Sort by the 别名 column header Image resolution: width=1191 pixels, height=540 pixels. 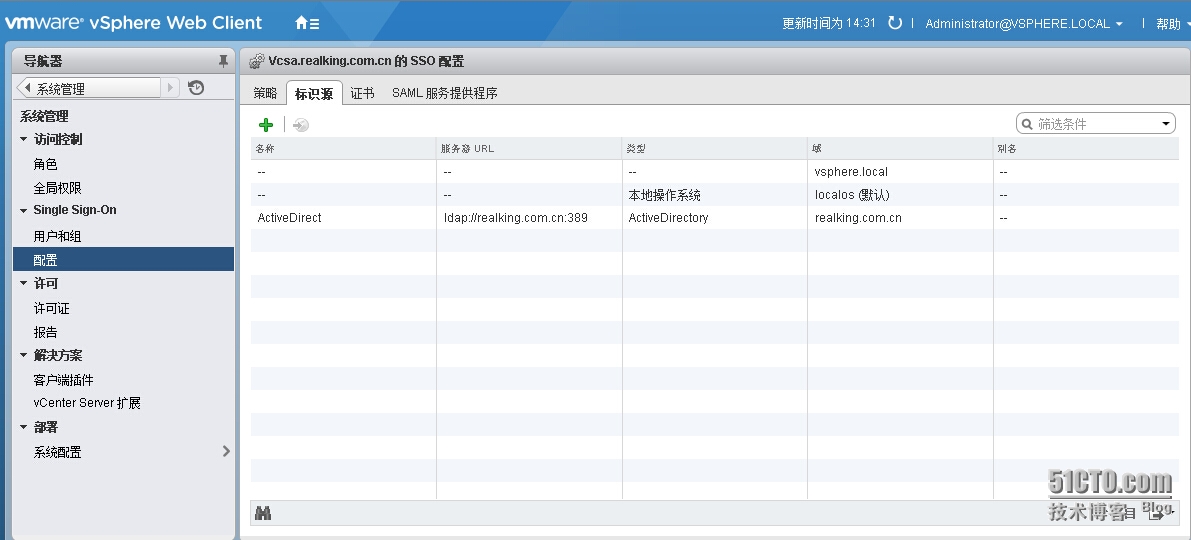(x=1086, y=149)
